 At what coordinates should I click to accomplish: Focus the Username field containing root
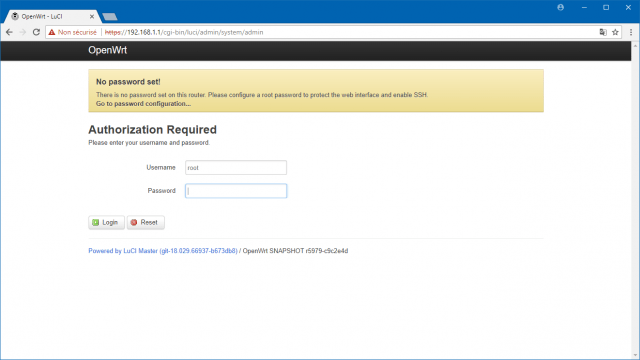[x=236, y=168]
